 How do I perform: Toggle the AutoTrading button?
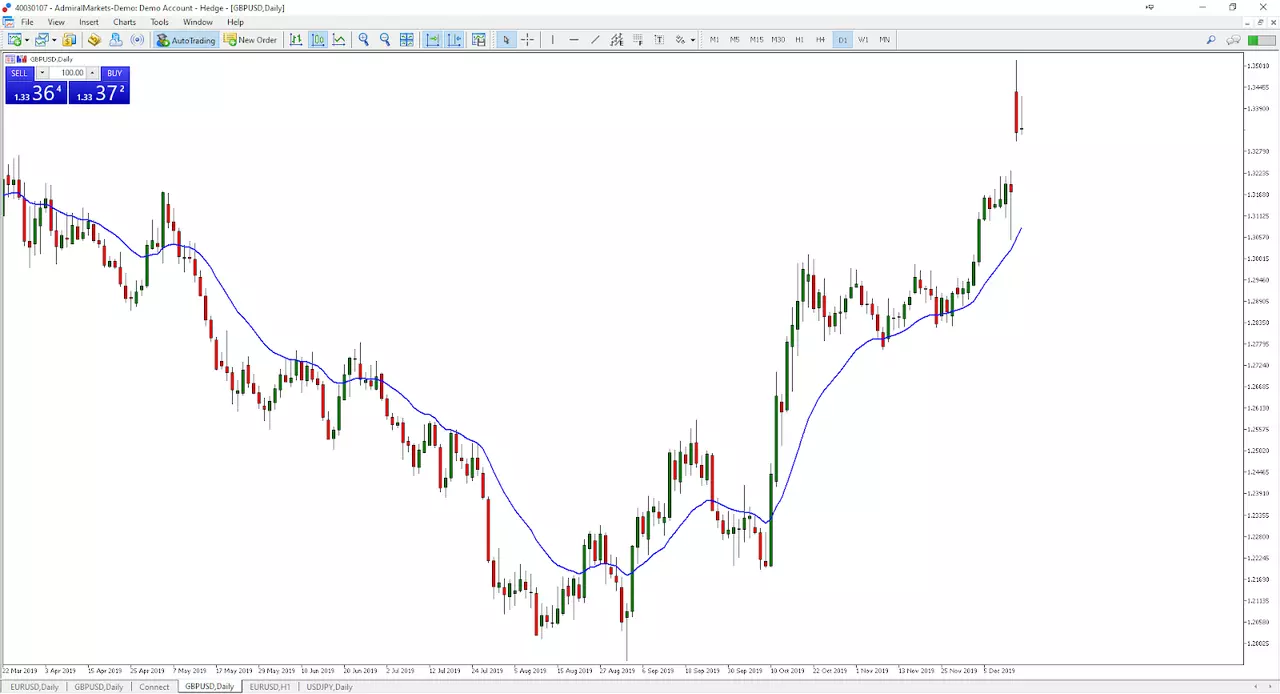186,40
